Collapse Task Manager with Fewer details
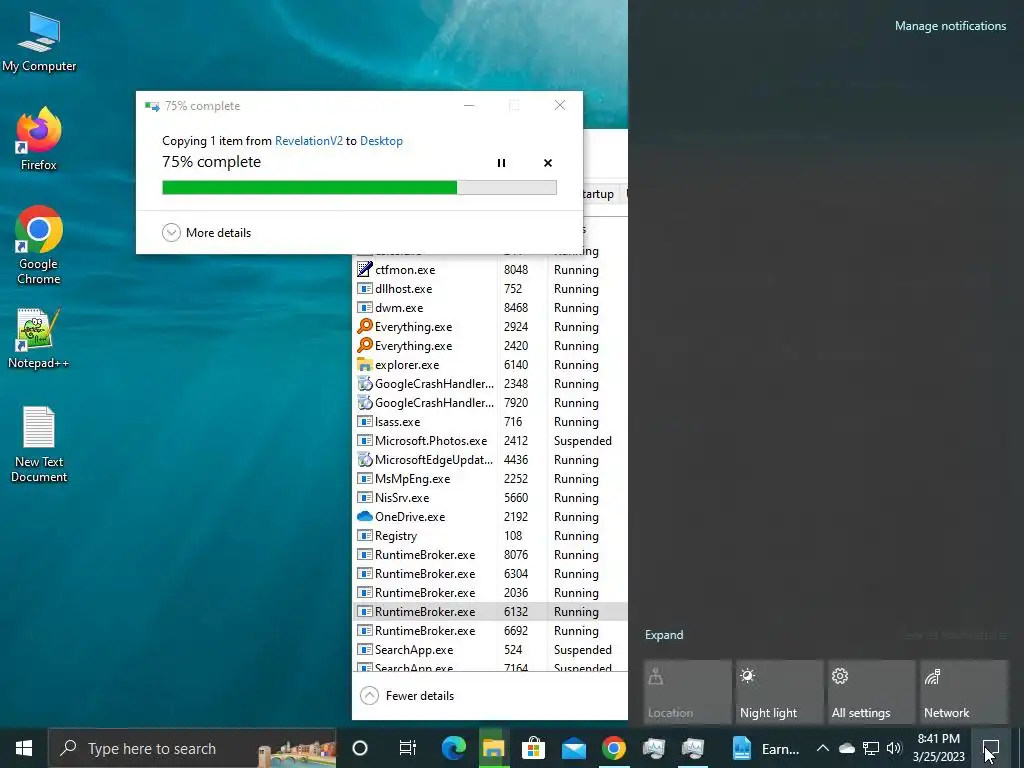Screen dimensions: 1024x768 click(407, 696)
